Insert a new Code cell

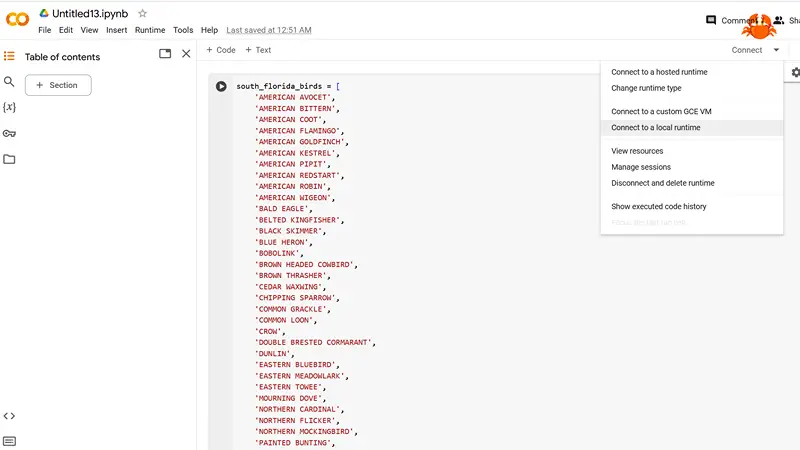coord(221,50)
